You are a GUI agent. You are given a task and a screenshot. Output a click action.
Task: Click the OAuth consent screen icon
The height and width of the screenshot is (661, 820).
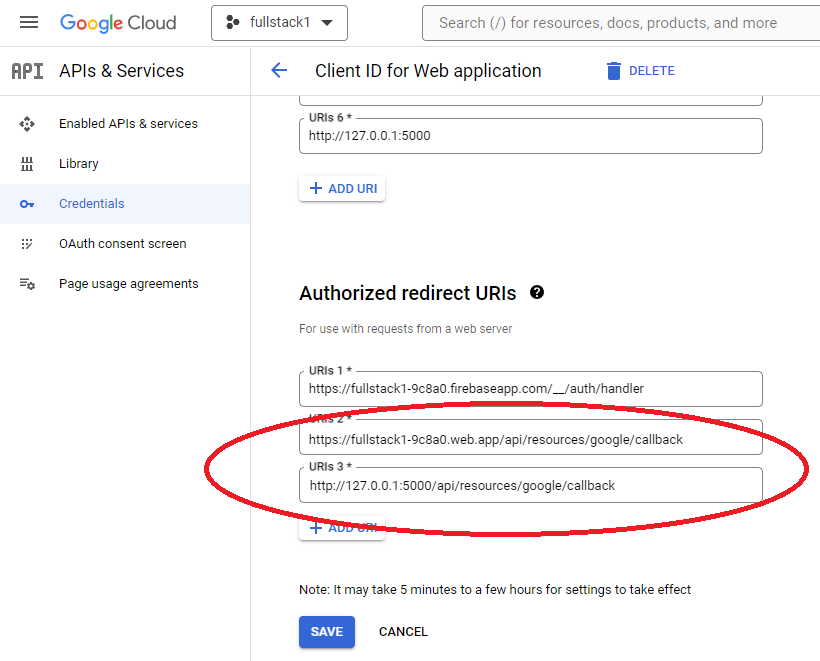click(x=27, y=243)
